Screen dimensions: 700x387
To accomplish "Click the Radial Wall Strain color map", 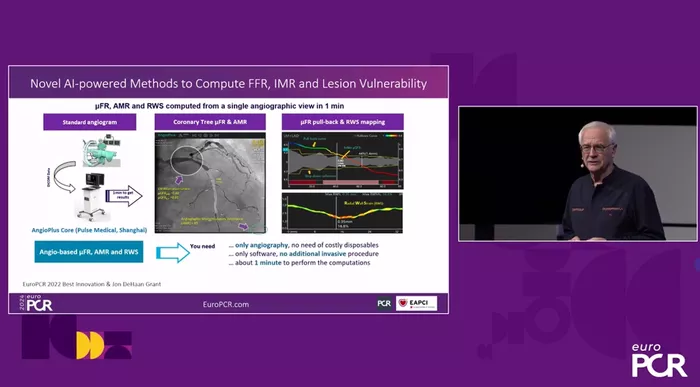I will point(342,213).
